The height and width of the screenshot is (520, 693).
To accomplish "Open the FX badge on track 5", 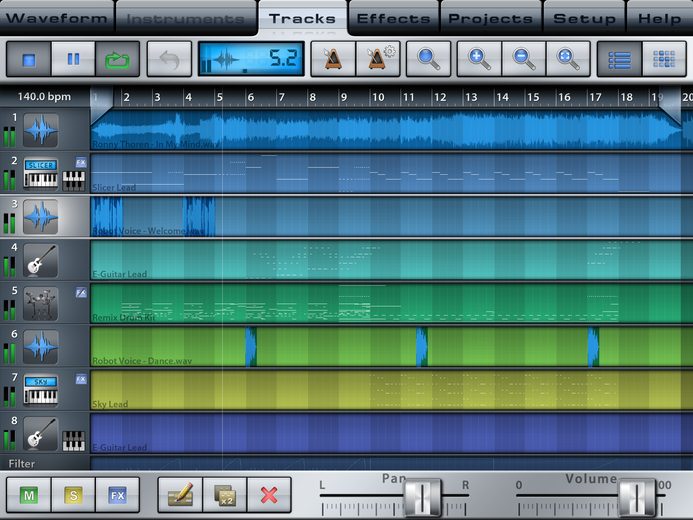I will click(80, 292).
